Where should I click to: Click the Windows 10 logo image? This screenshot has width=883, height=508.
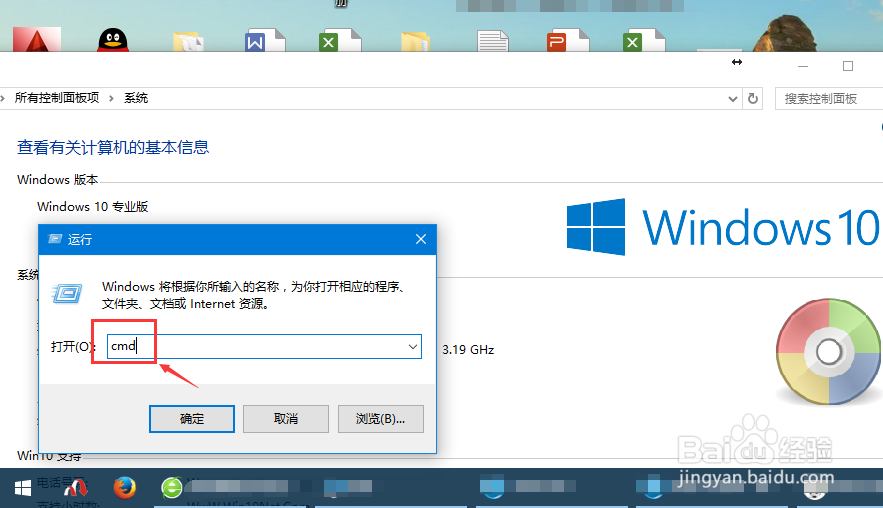tap(723, 227)
